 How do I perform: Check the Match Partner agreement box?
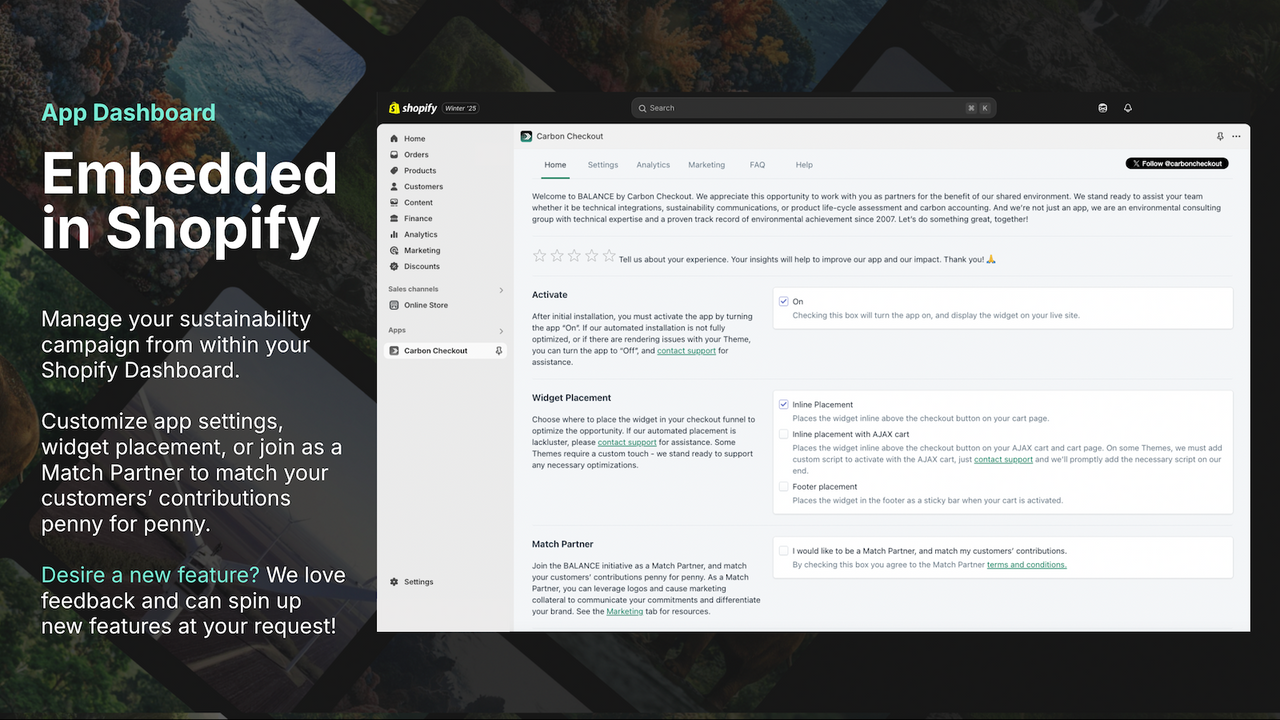(x=784, y=551)
